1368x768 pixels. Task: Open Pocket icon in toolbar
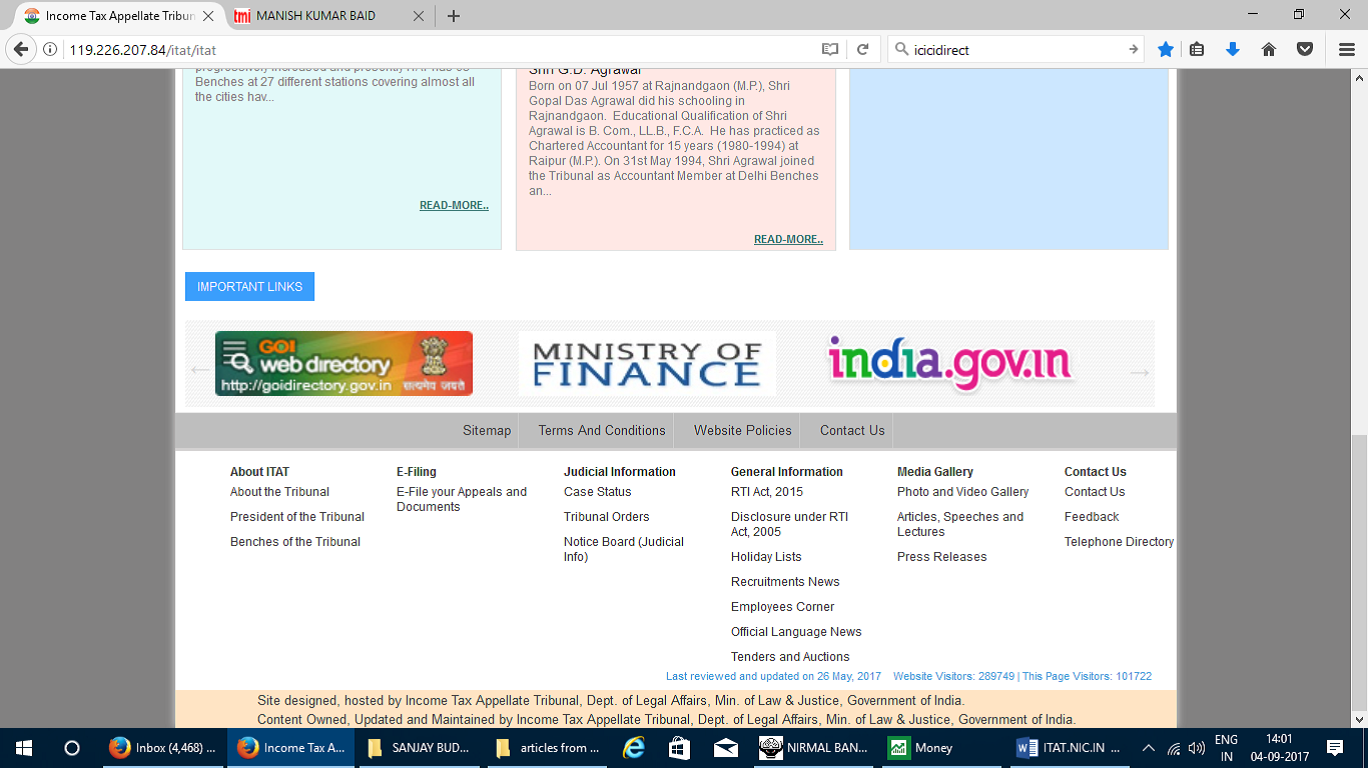click(1304, 49)
